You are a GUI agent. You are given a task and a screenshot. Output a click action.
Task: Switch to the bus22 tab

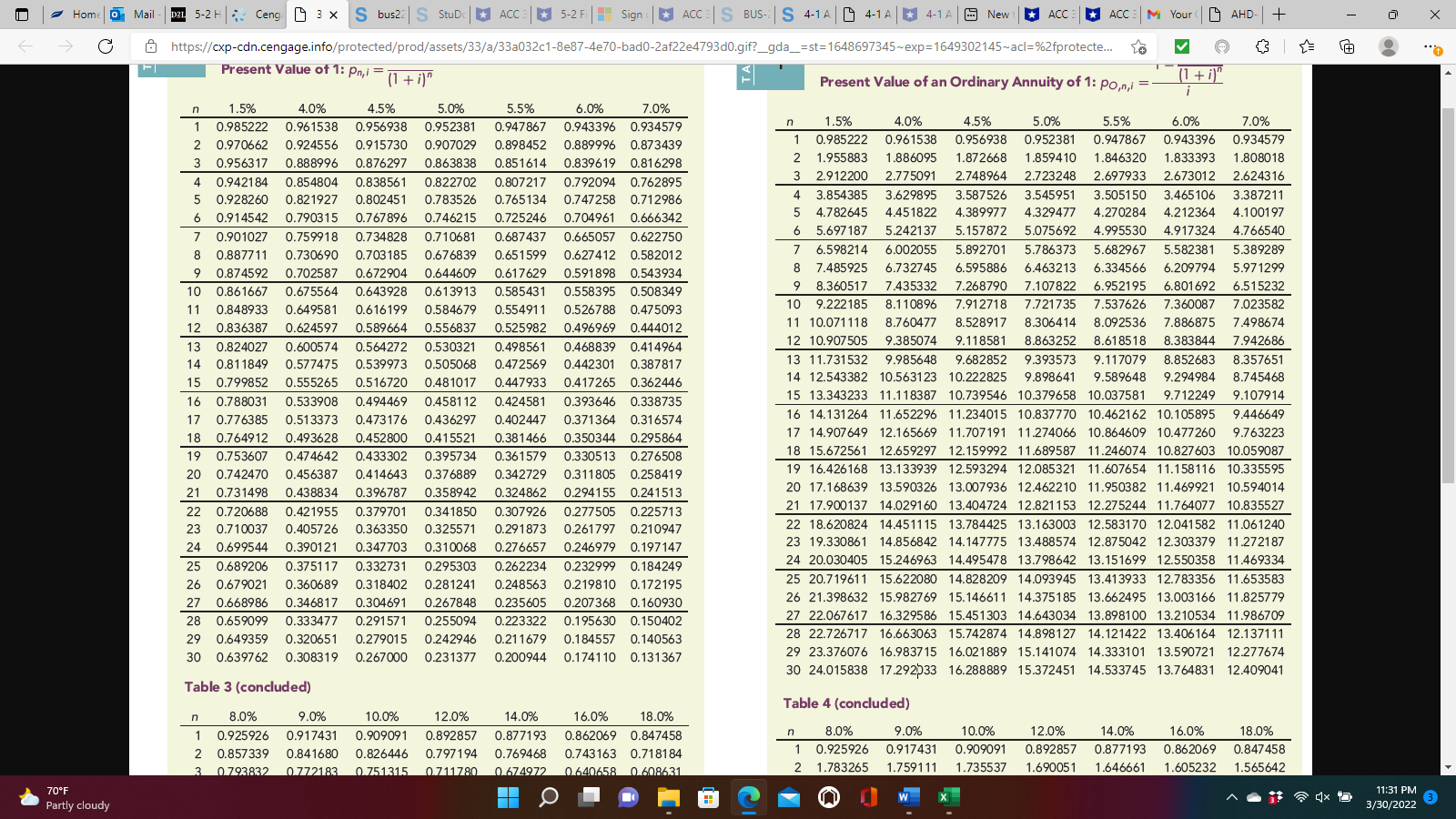pyautogui.click(x=380, y=15)
